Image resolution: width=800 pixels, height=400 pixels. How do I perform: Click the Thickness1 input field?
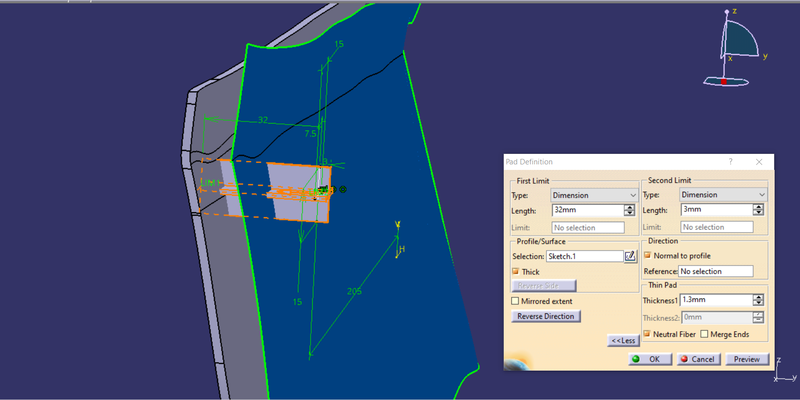pyautogui.click(x=714, y=300)
